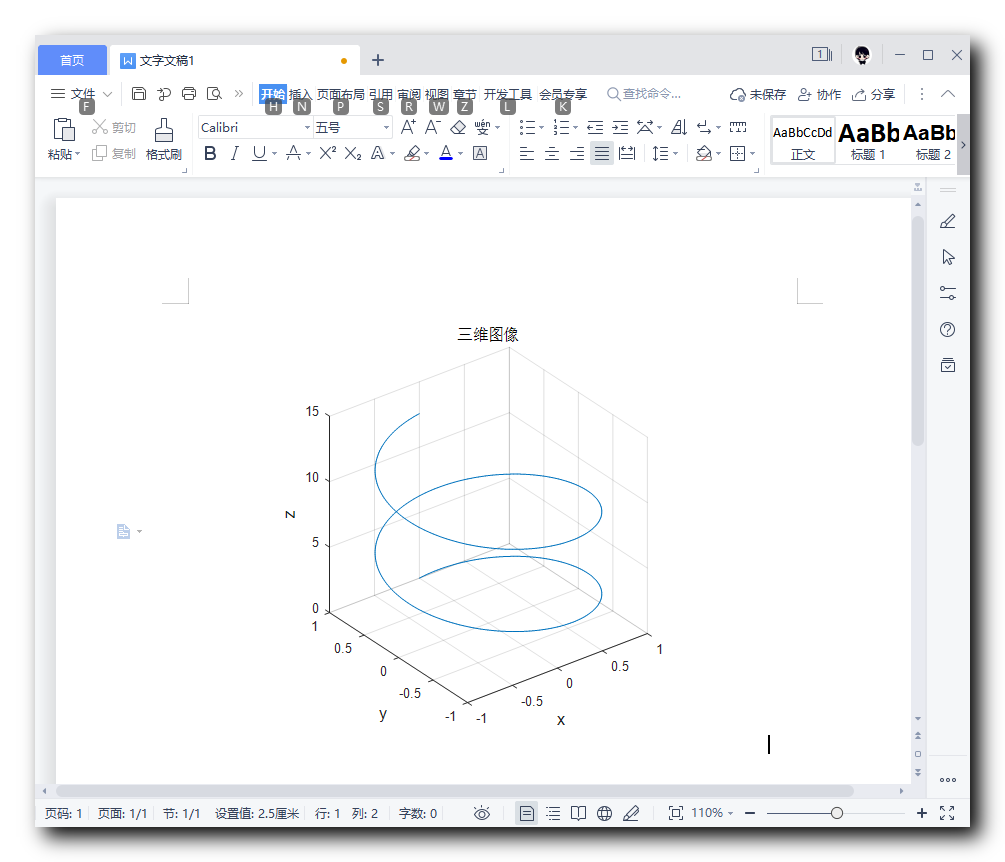Select center text alignment
1005x862 pixels.
coord(552,153)
